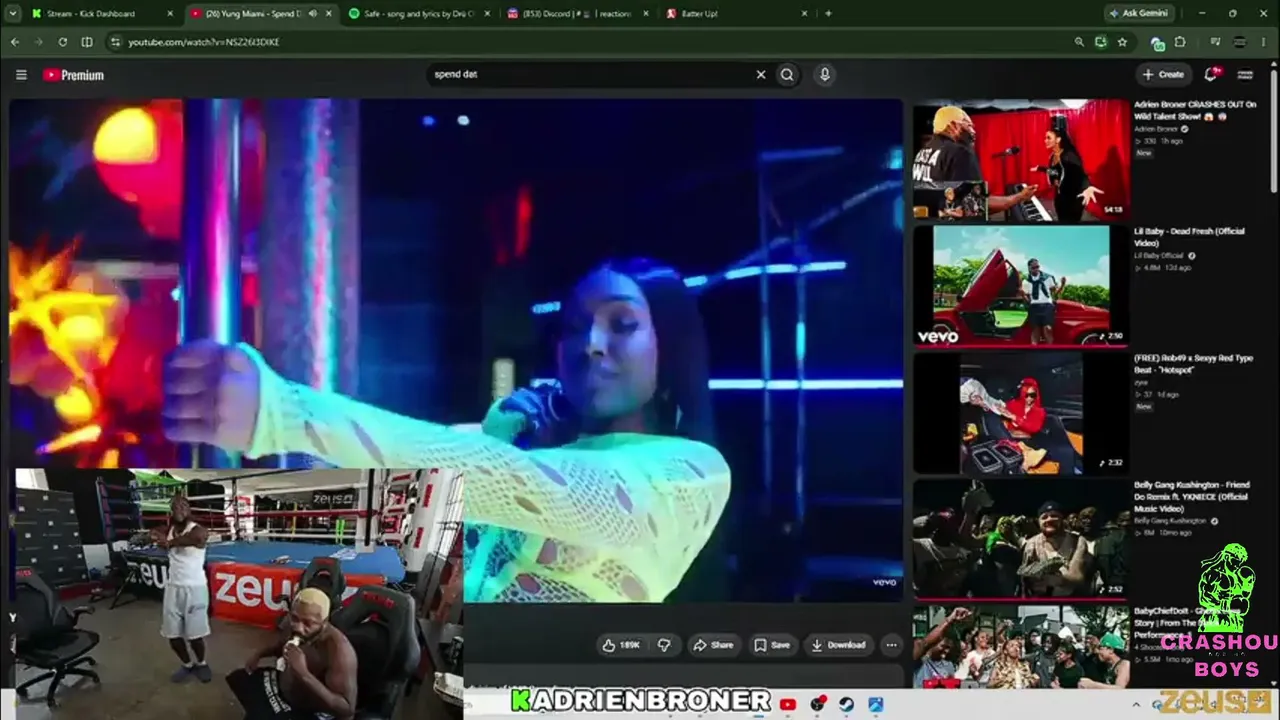Open the YouTube guide hamburger menu
Viewport: 1280px width, 720px height.
point(21,75)
